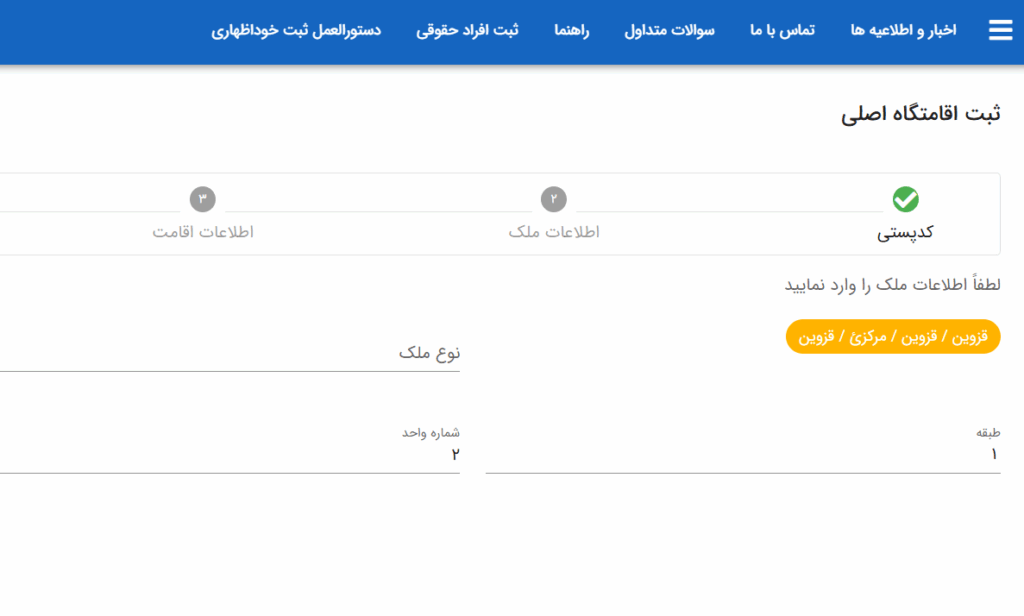Image resolution: width=1024 pixels, height=616 pixels.
Task: Select the 'کدپستی' step label
Action: pos(905,233)
